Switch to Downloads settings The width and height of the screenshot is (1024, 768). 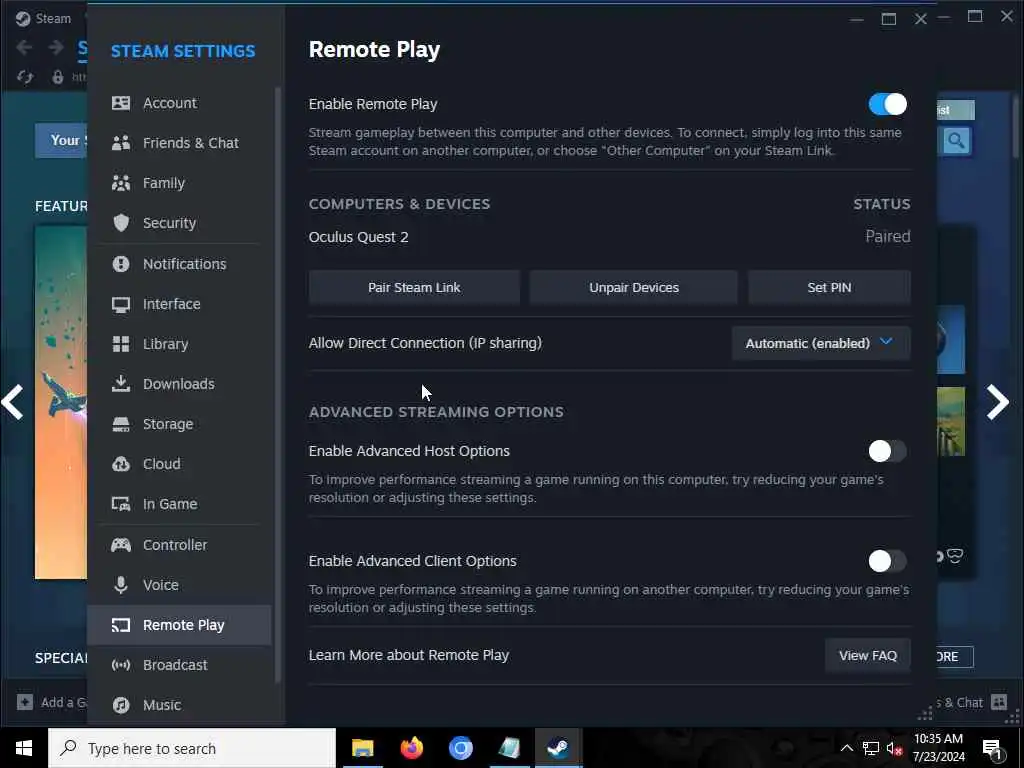point(180,384)
